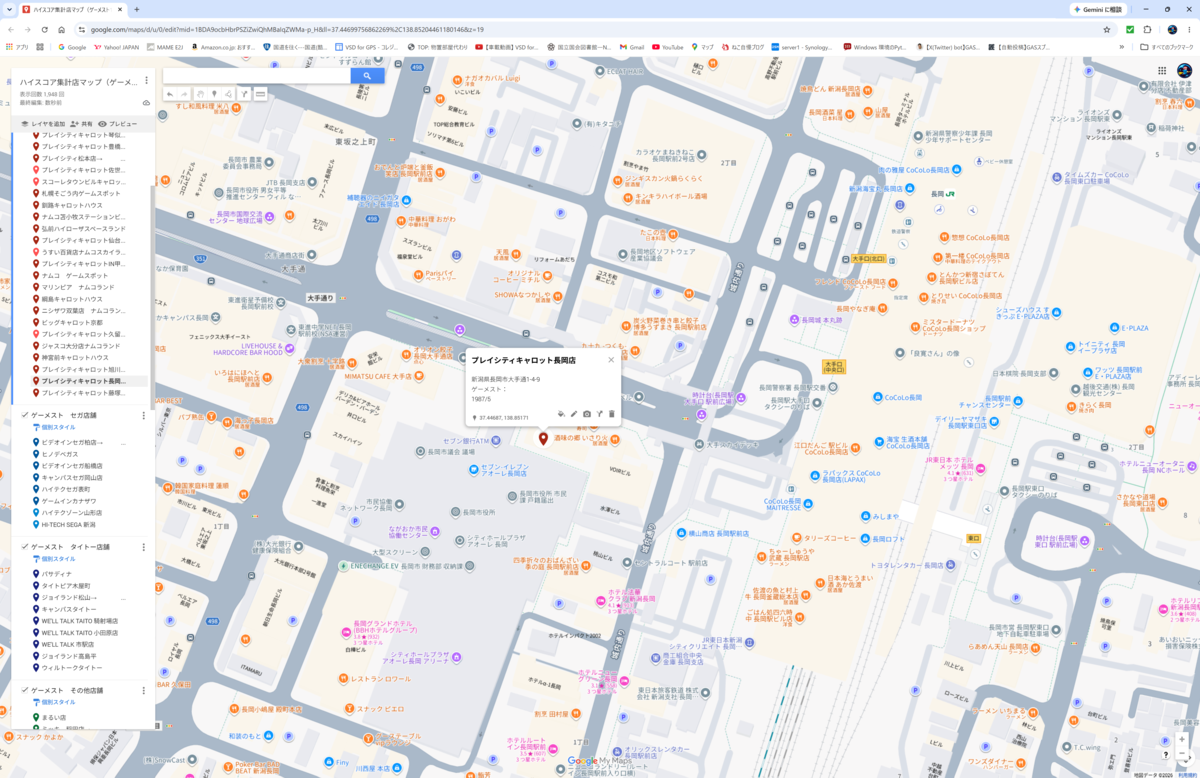Click delete trash icon in info popup
1200x778 pixels.
[x=612, y=413]
